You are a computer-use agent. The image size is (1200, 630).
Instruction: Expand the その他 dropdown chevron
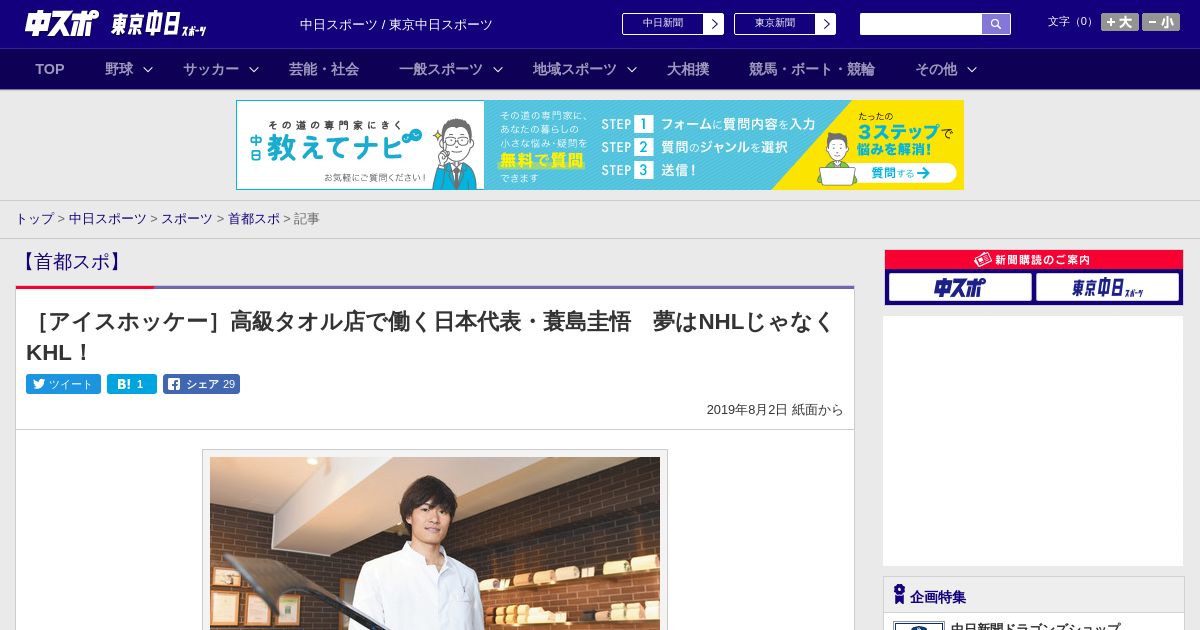coord(972,69)
